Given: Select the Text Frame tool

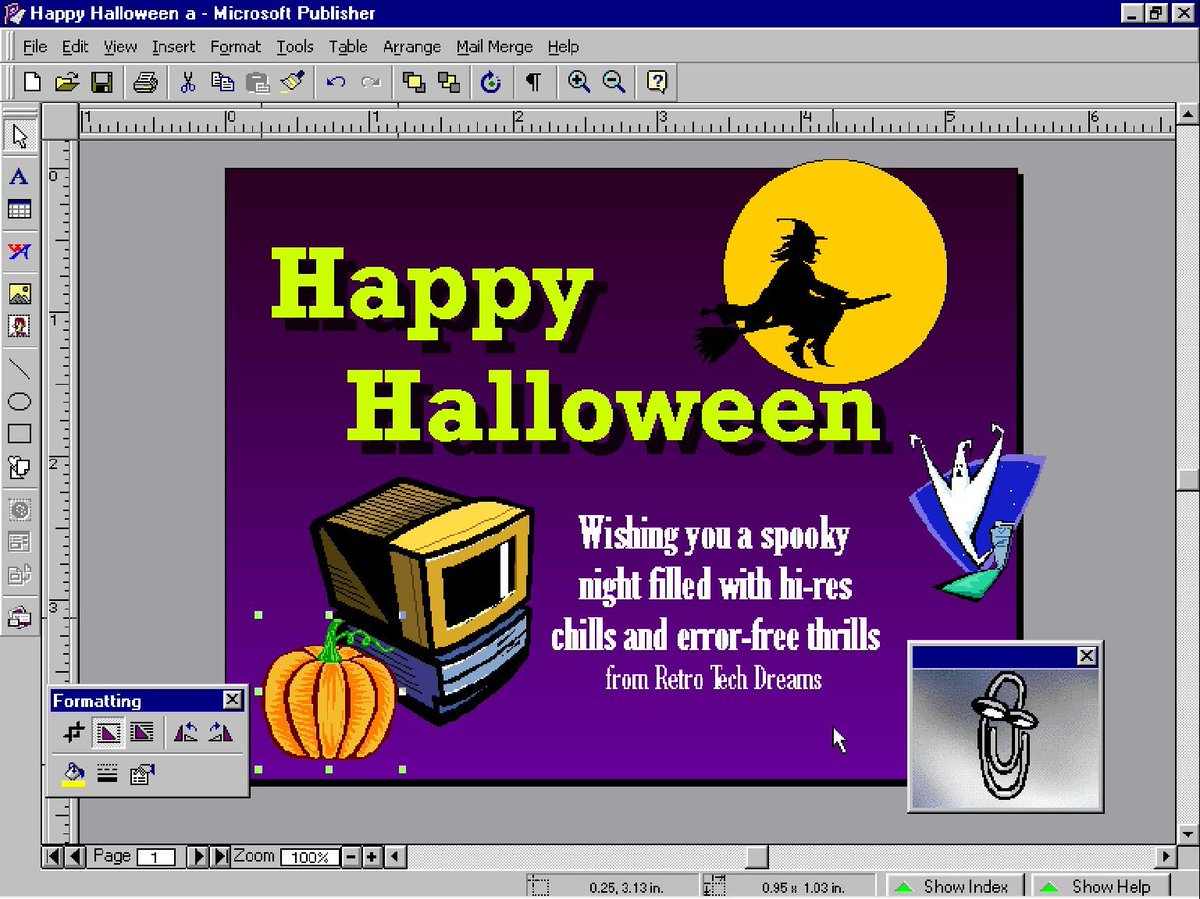Looking at the screenshot, I should tap(20, 177).
